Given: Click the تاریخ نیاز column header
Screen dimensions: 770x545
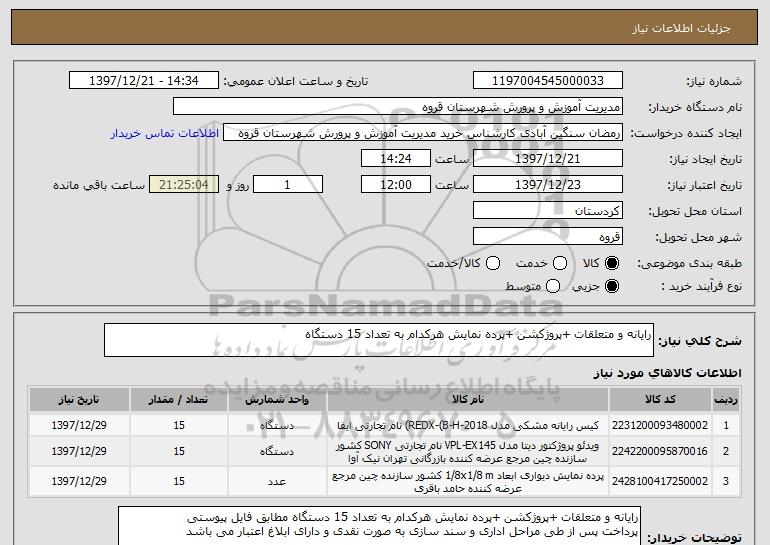Looking at the screenshot, I should (x=79, y=400).
